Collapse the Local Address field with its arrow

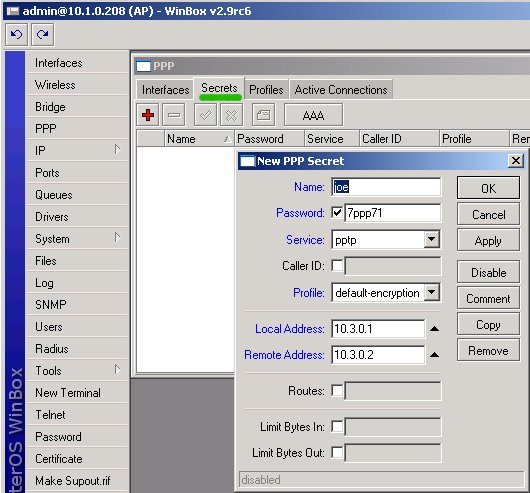pyautogui.click(x=435, y=328)
